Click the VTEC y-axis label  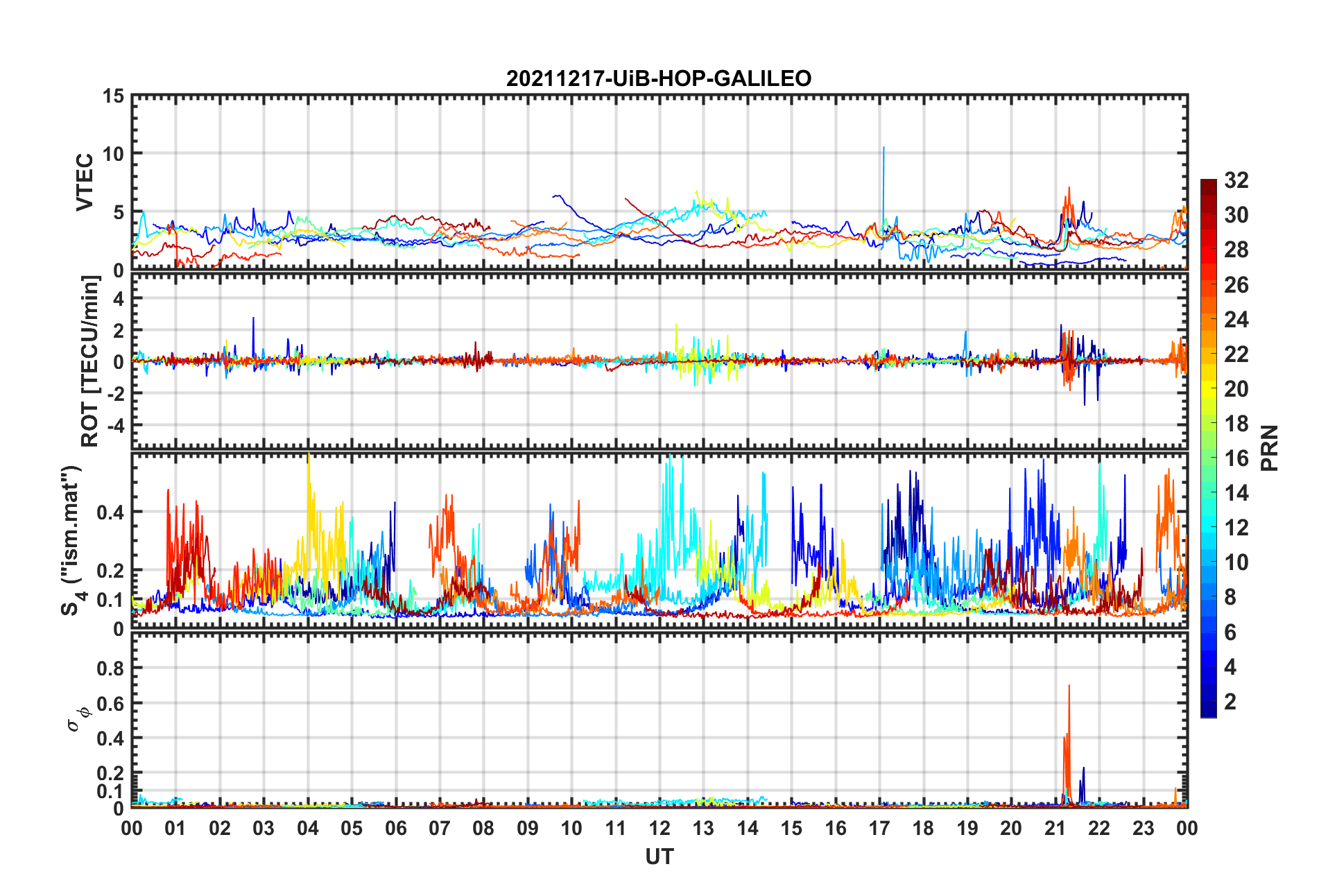[x=84, y=182]
